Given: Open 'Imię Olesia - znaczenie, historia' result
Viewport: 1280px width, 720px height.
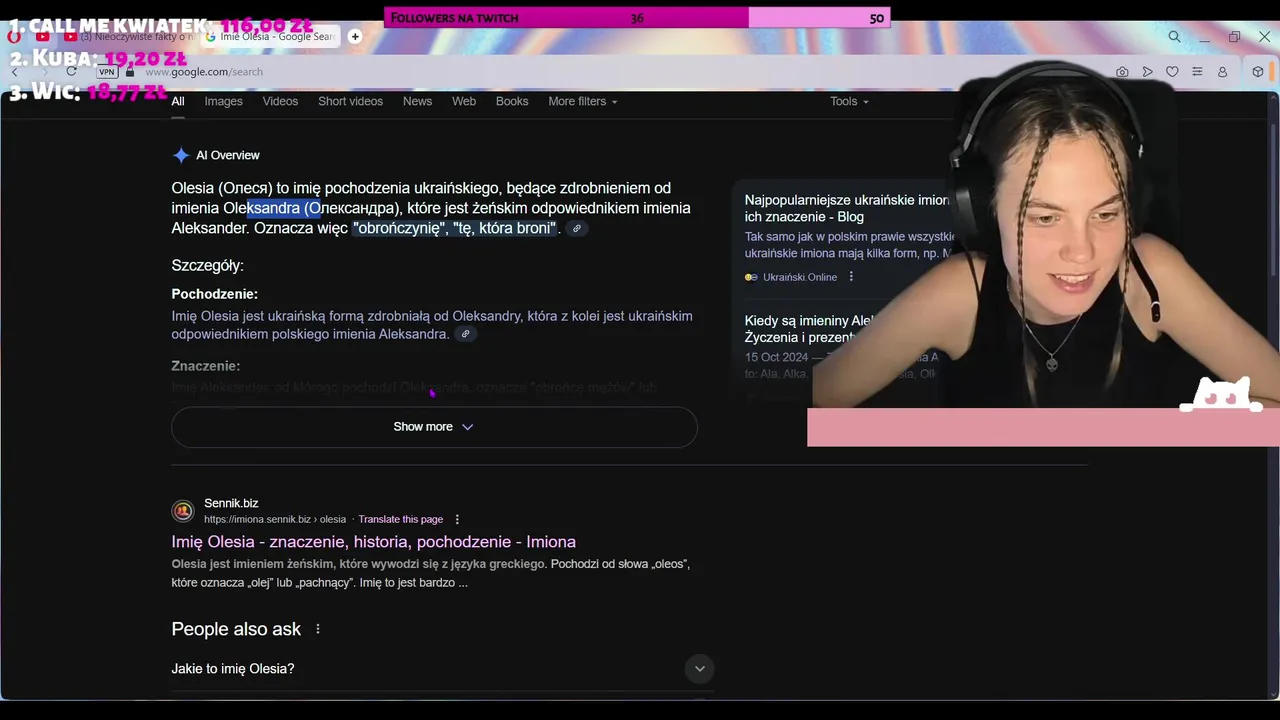Looking at the screenshot, I should [373, 542].
